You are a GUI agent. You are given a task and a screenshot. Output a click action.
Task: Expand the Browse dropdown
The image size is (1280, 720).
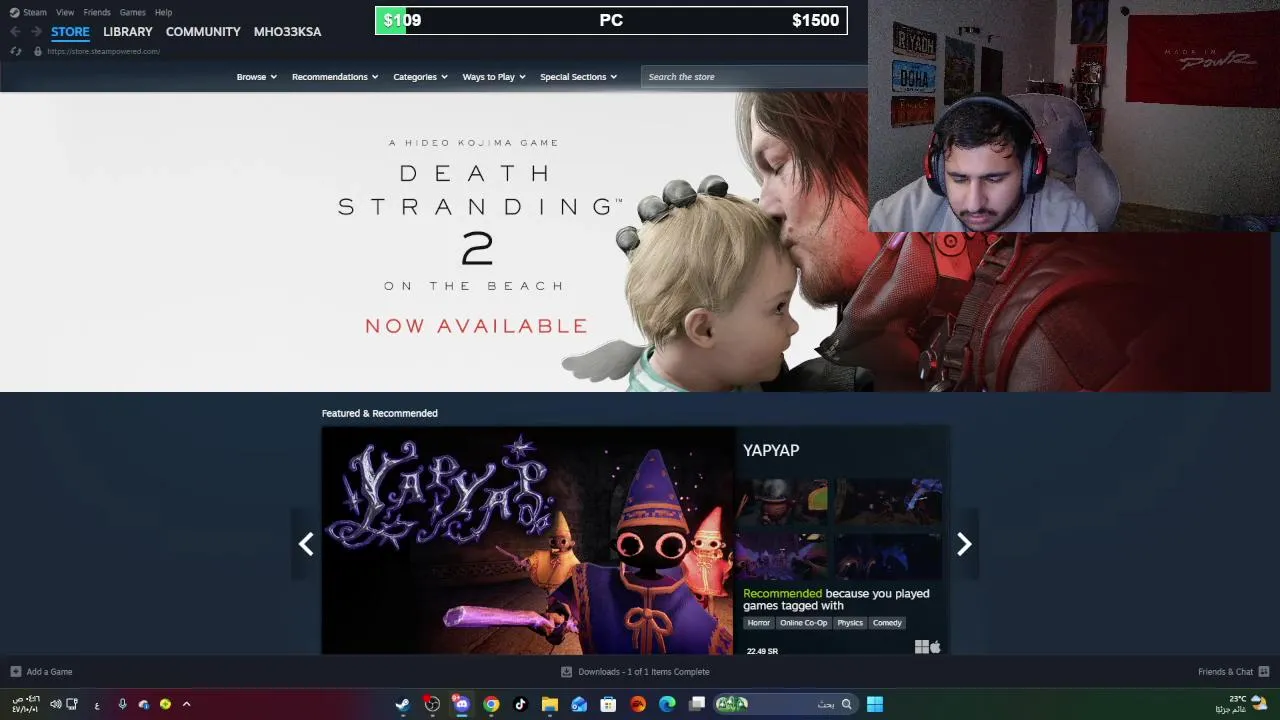(x=256, y=77)
